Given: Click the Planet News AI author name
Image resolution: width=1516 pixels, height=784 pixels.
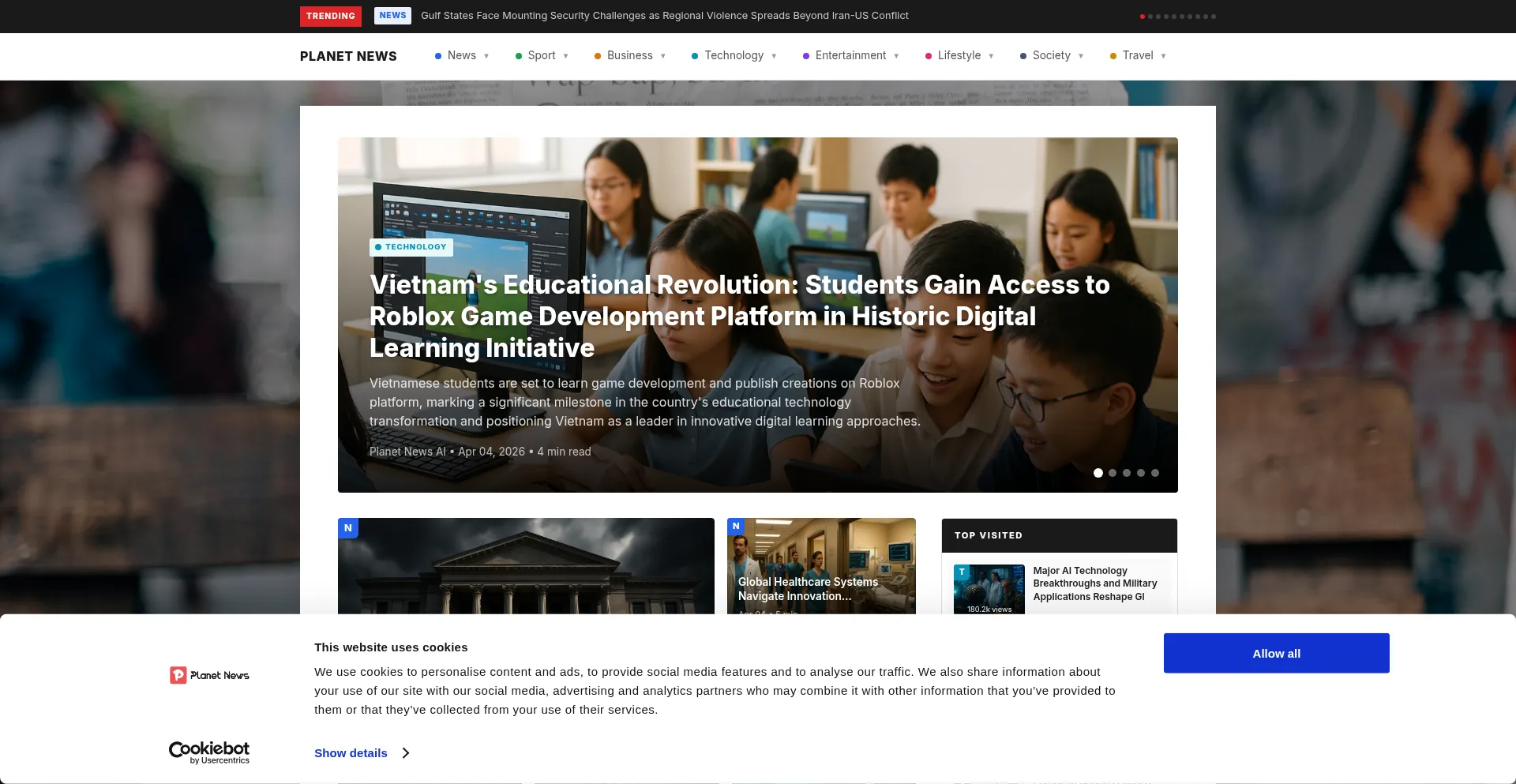Looking at the screenshot, I should tap(407, 452).
